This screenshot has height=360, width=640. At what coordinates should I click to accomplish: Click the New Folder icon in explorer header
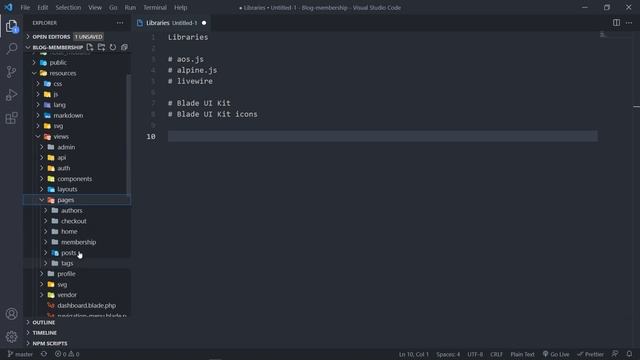[101, 47]
